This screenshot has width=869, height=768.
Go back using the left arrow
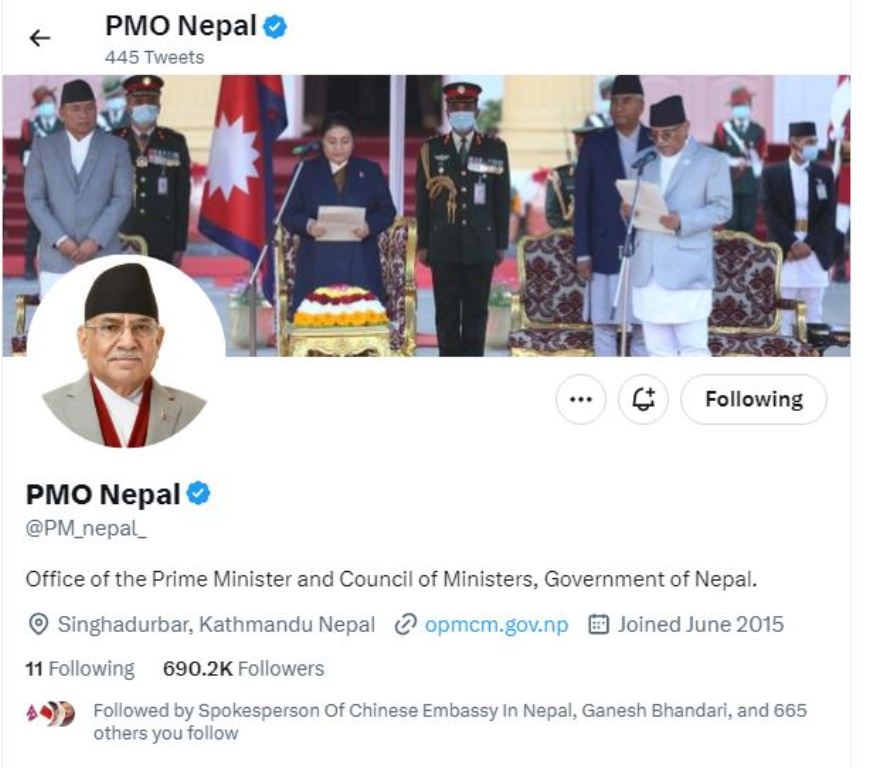[x=40, y=38]
